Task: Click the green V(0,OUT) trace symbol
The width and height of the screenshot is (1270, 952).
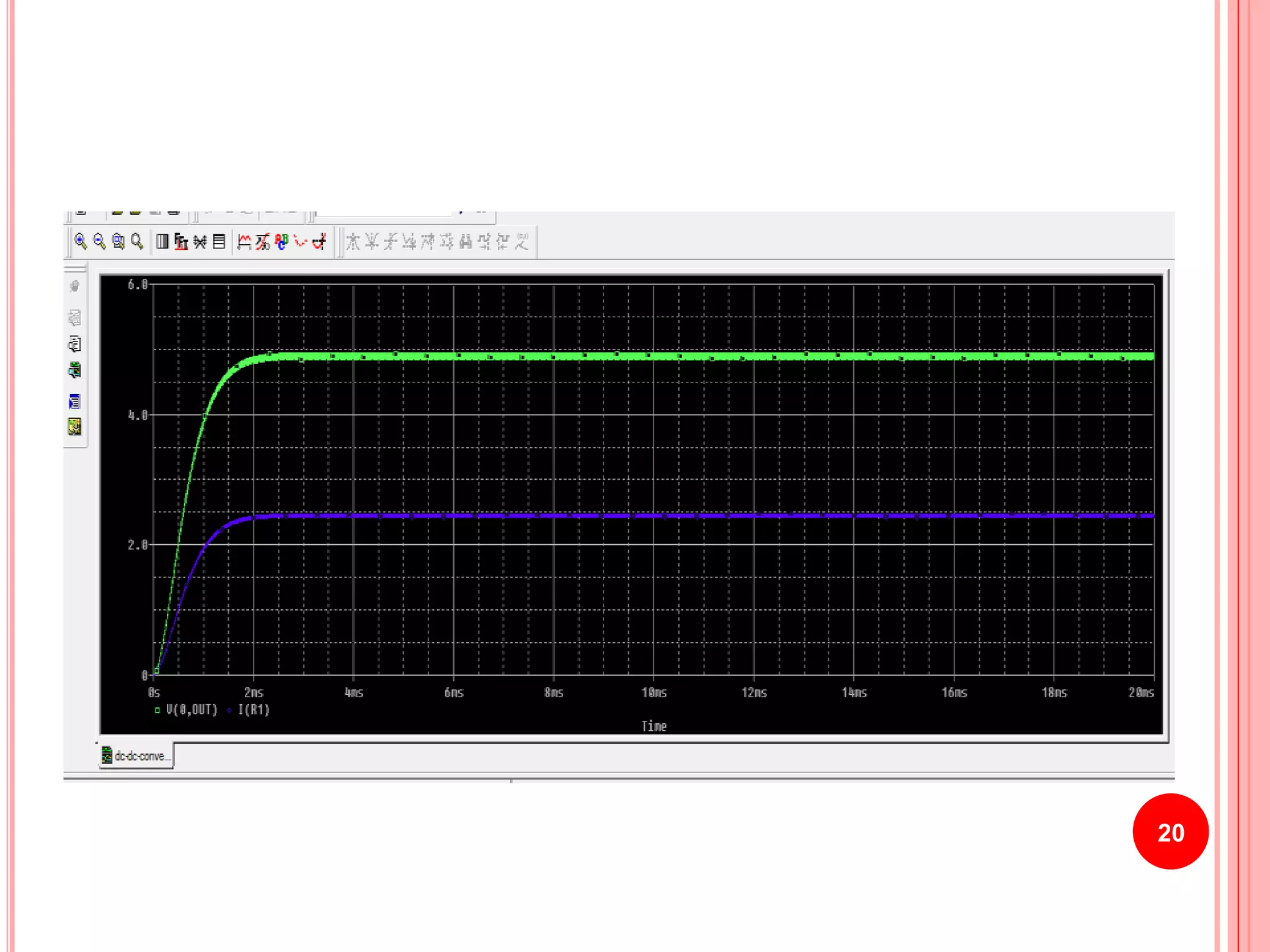Action: 157,710
